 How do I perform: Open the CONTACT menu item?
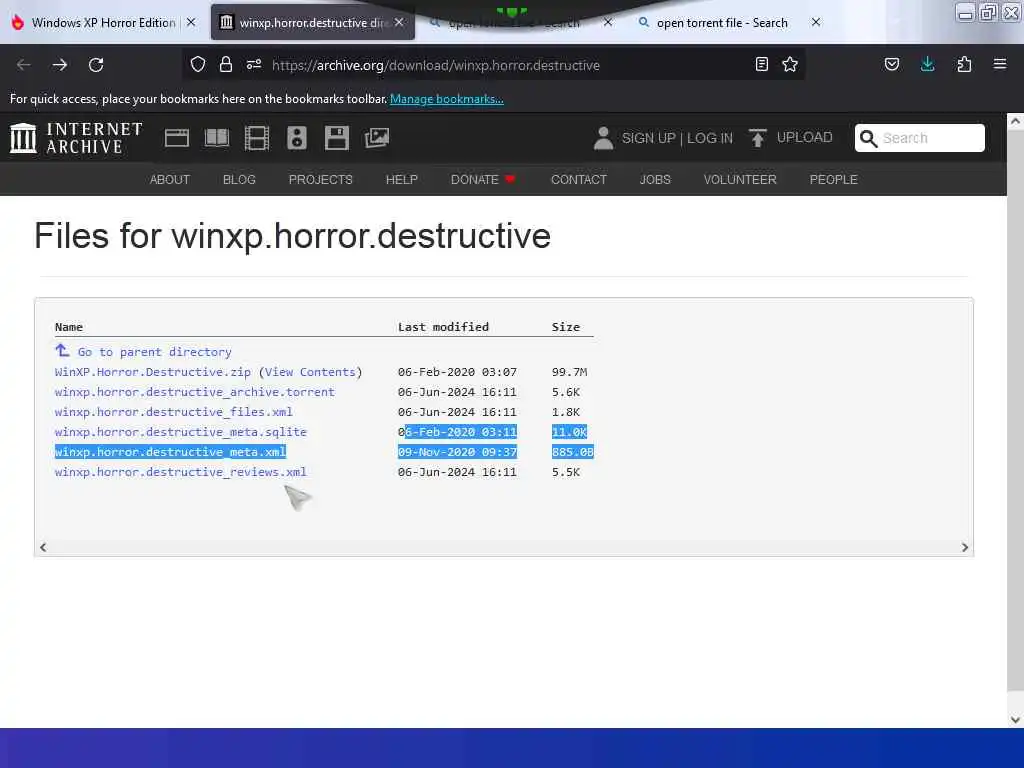coord(579,180)
